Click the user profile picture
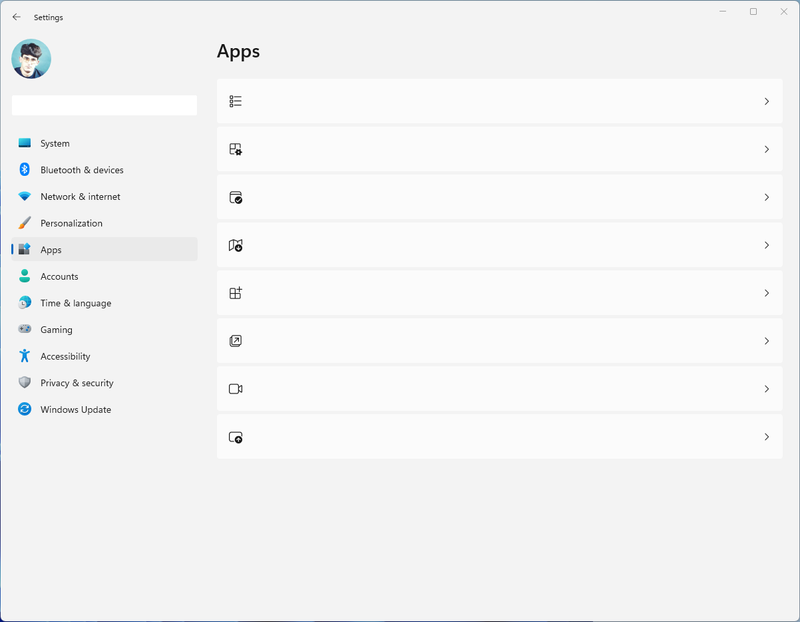The image size is (800, 622). 31,59
